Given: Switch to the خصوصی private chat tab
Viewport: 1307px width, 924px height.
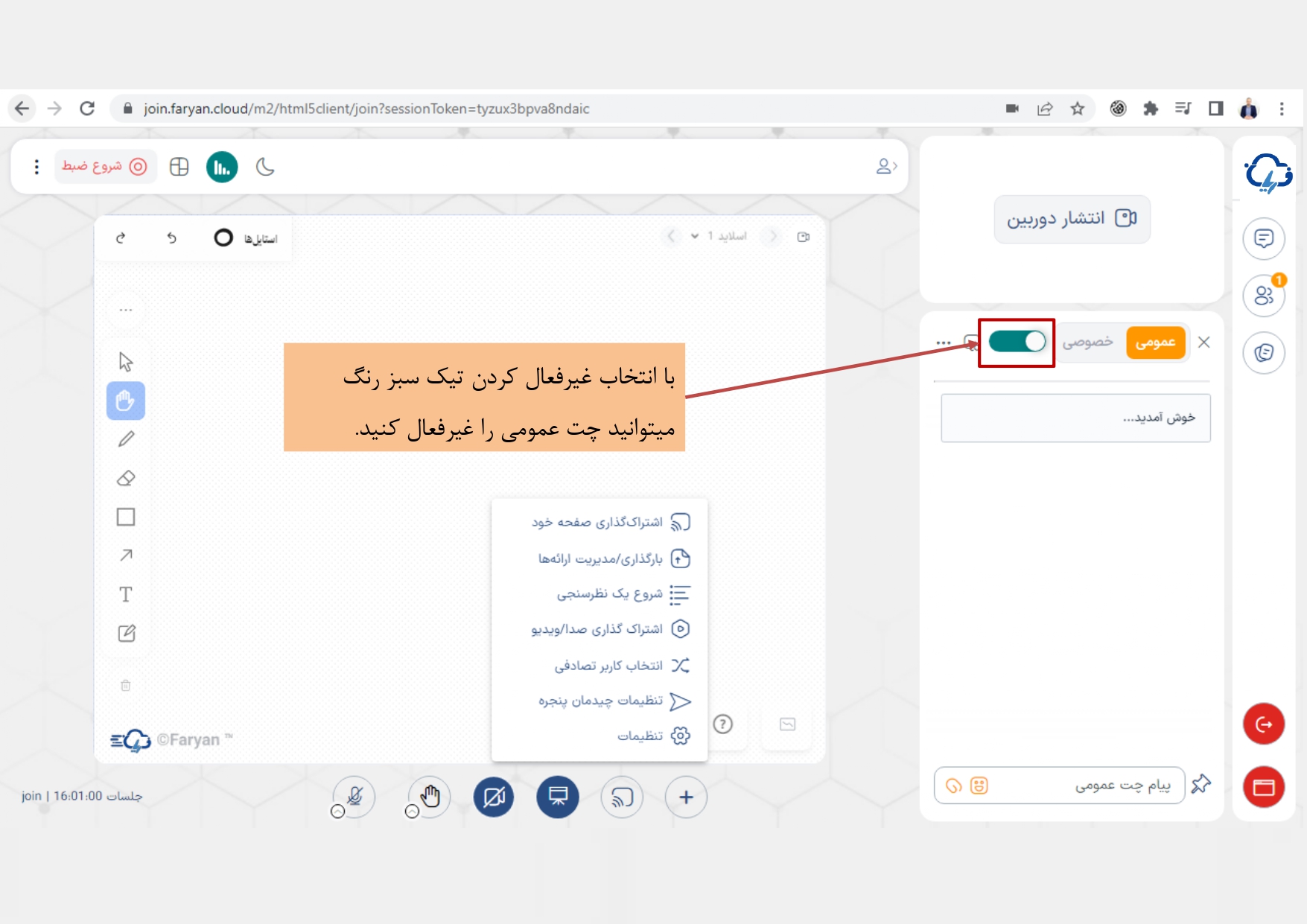Looking at the screenshot, I should pos(1087,342).
